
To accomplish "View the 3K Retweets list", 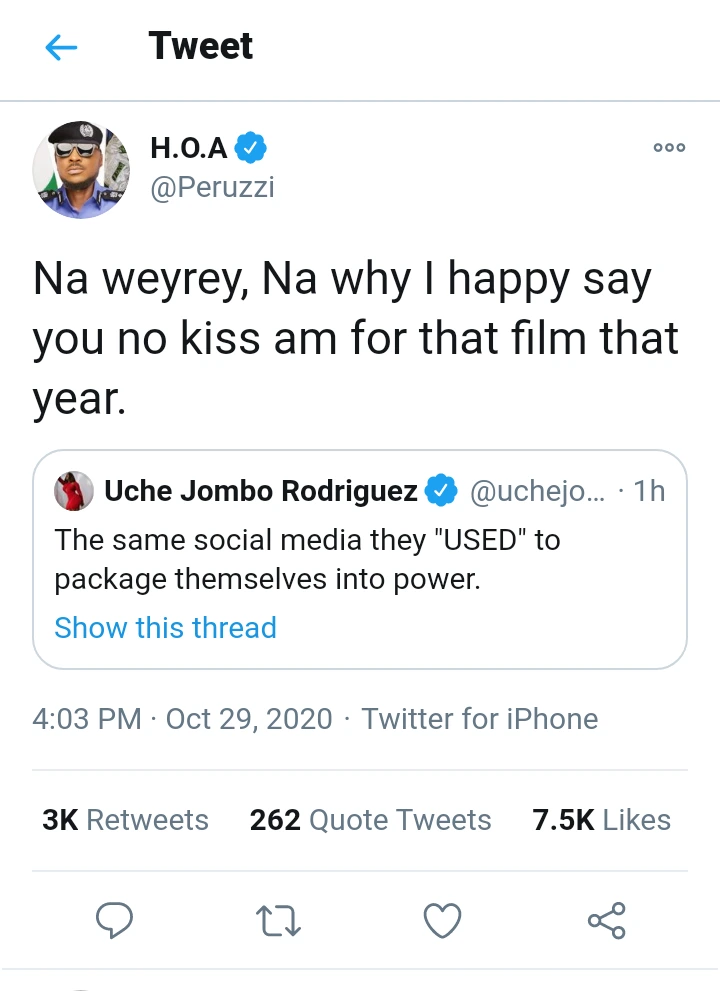I will (125, 820).
